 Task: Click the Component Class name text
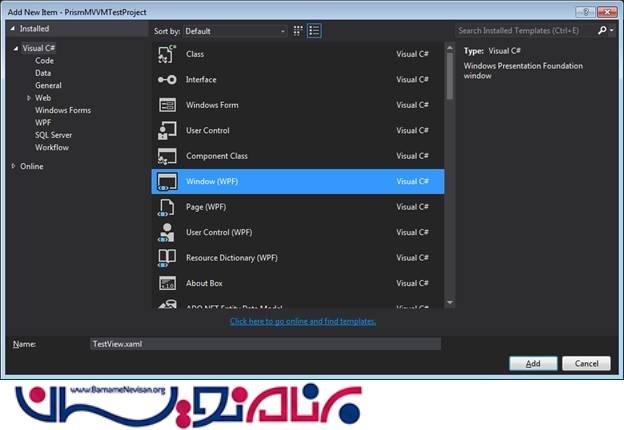tap(216, 156)
